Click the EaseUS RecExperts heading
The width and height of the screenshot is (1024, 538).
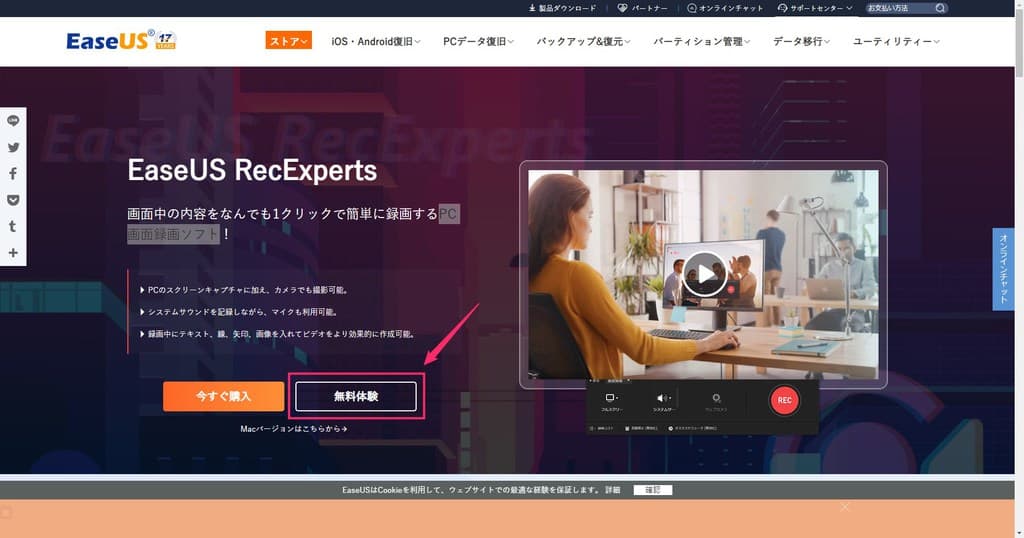252,170
